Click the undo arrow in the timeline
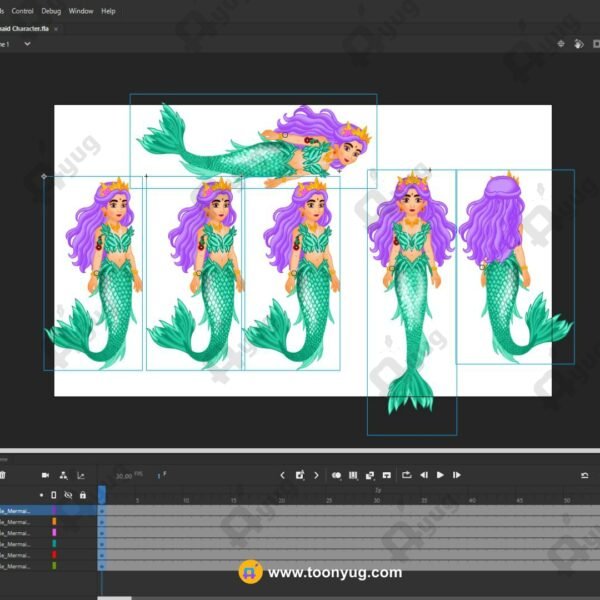The height and width of the screenshot is (600, 600). point(584,475)
